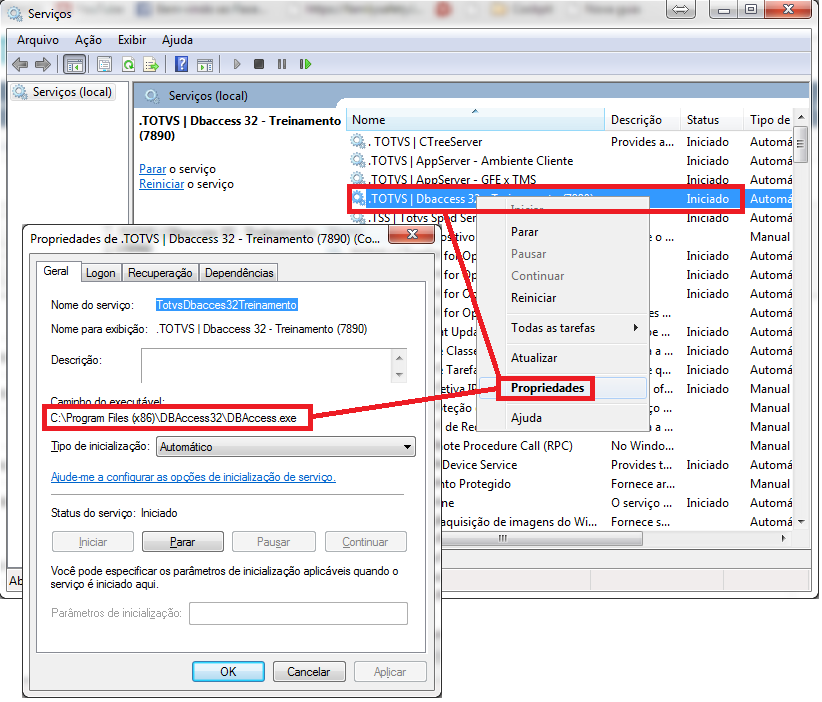Switch to the Dependências tab
This screenshot has height=702, width=822.
(x=239, y=273)
